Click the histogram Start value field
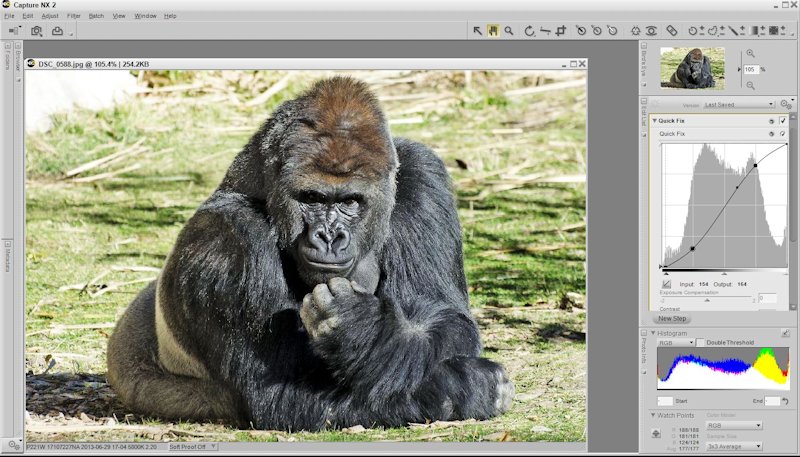 tap(665, 401)
